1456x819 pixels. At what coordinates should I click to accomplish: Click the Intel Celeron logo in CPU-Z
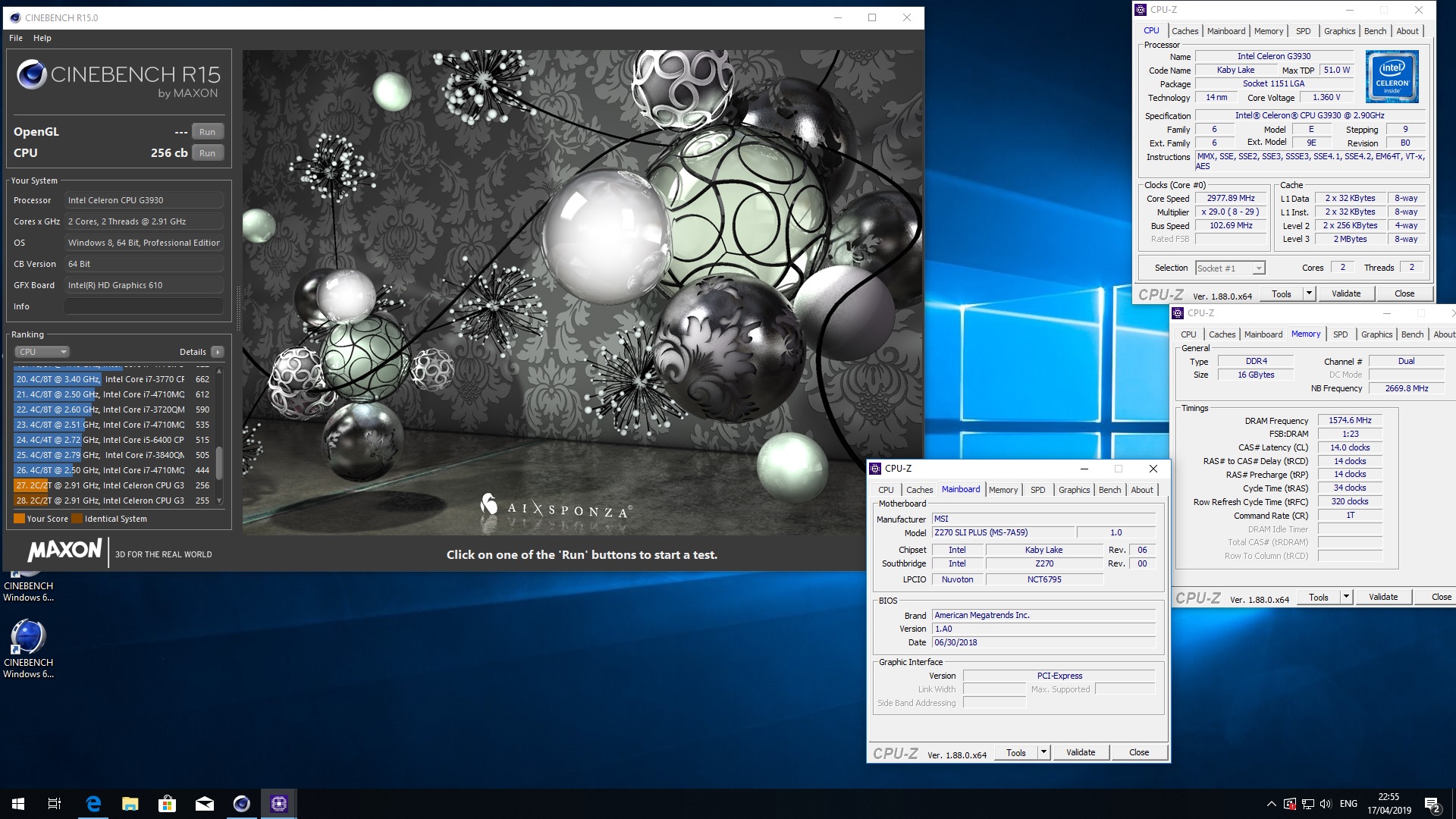tap(1392, 77)
